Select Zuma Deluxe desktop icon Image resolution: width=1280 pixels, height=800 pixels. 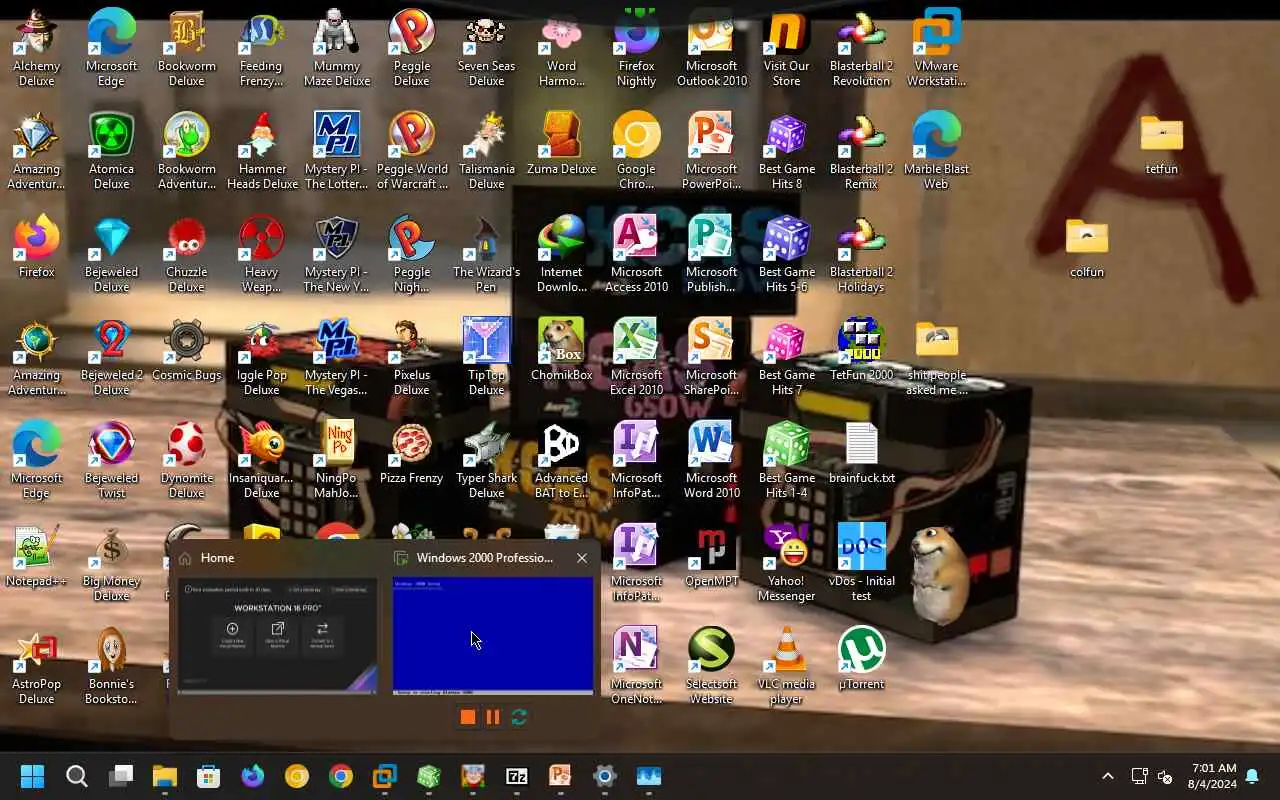[561, 143]
